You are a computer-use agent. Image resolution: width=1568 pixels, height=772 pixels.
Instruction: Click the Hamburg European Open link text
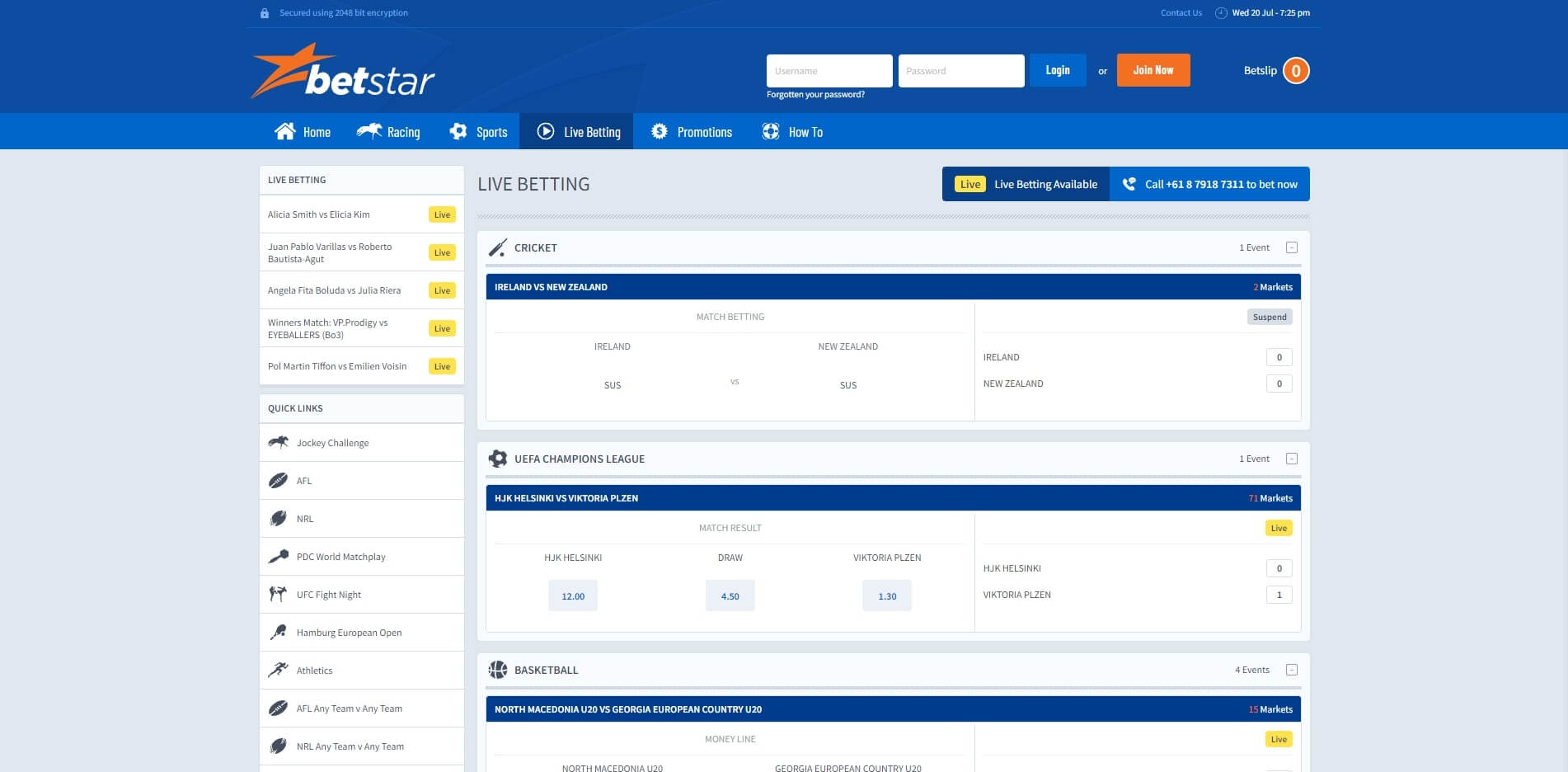(x=350, y=633)
